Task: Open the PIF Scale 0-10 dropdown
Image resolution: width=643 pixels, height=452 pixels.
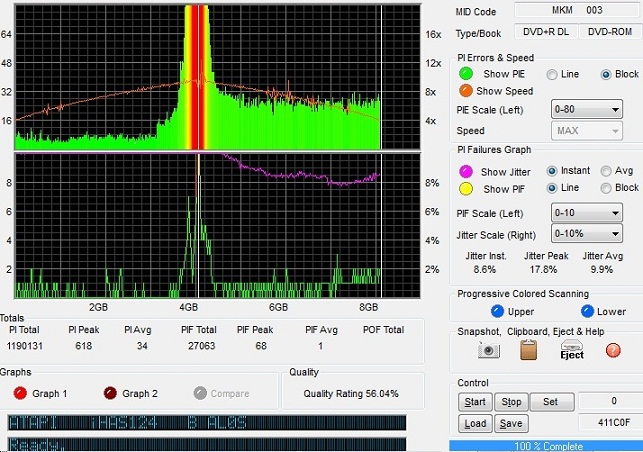Action: coord(587,212)
